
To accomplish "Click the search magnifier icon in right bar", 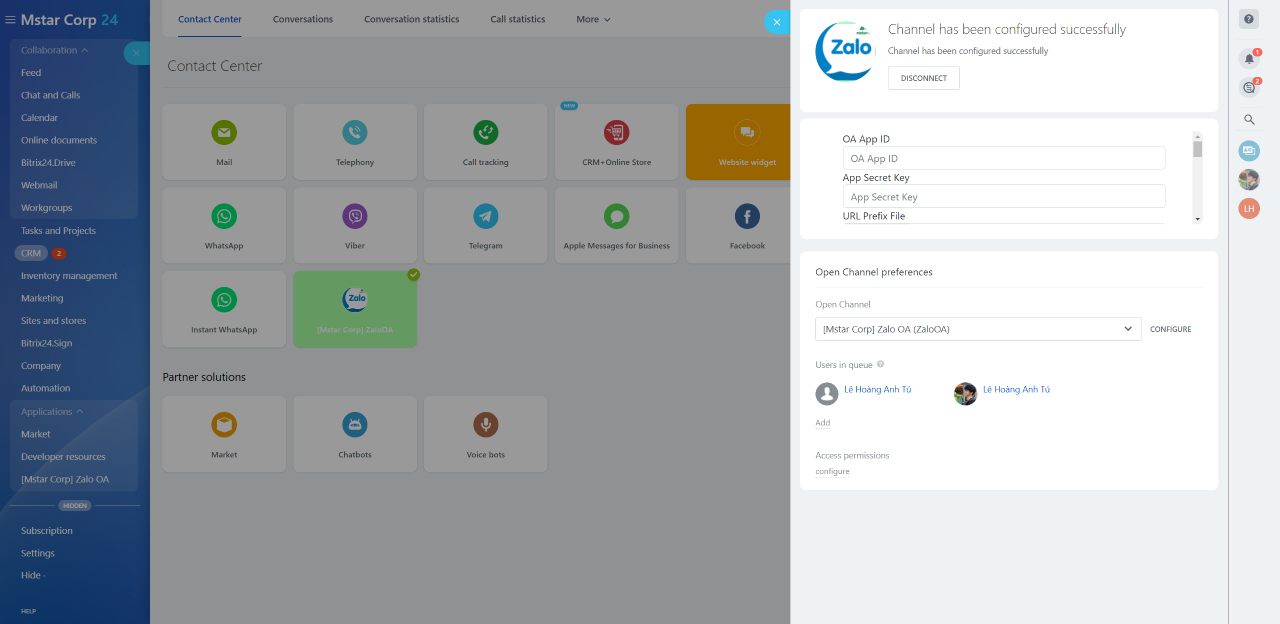I will [x=1248, y=120].
